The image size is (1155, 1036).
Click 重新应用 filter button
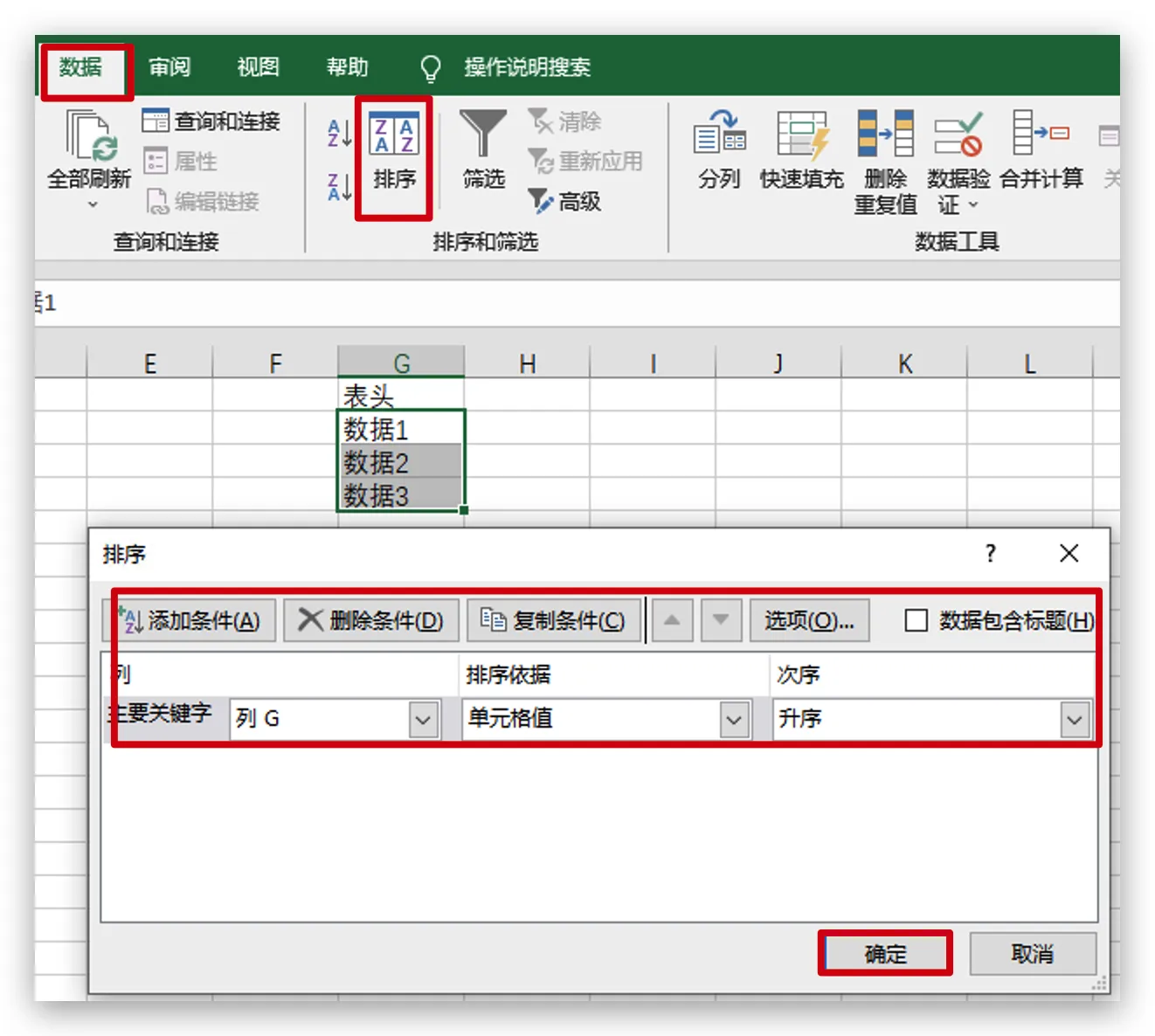pos(585,161)
